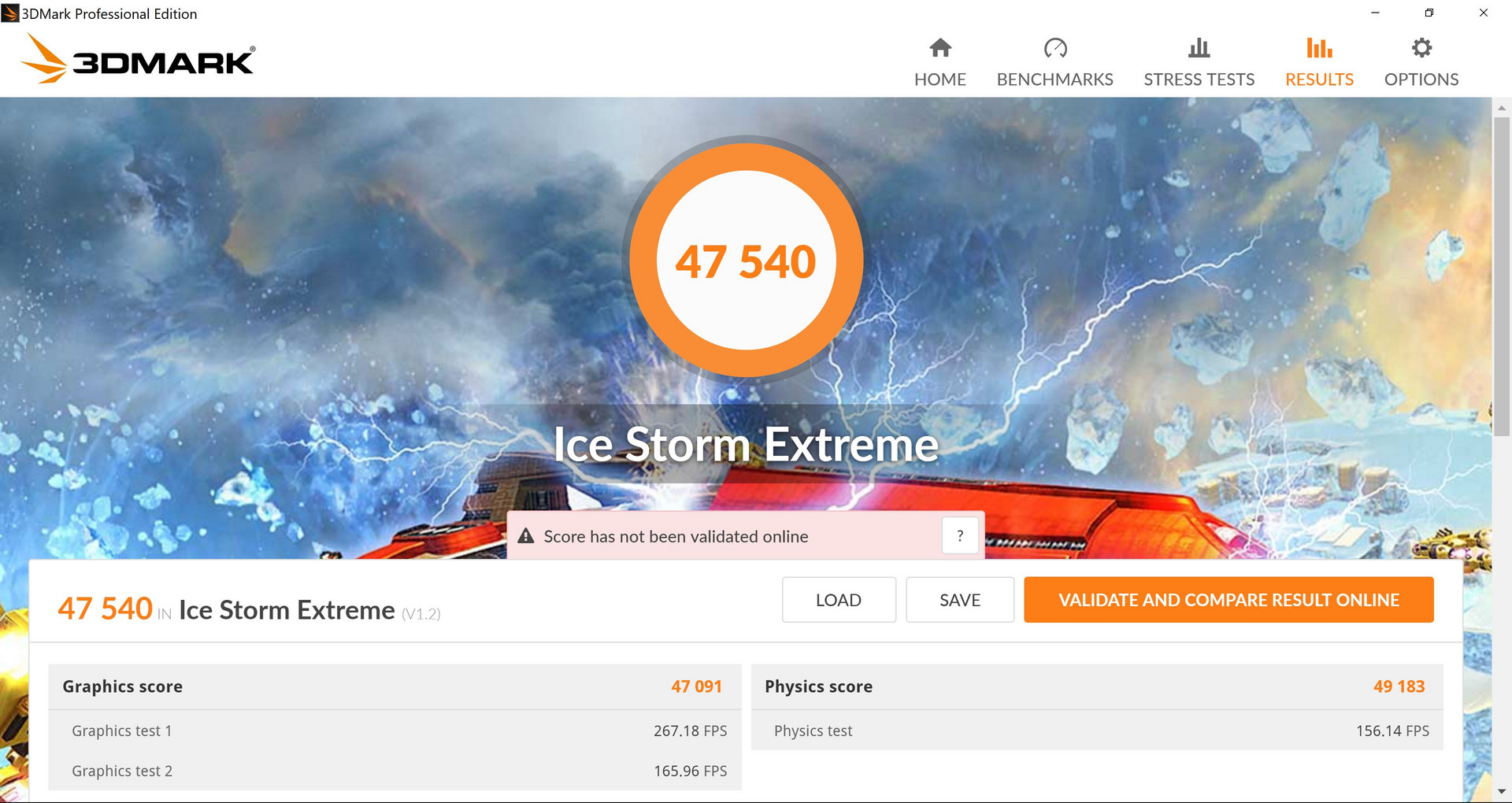Open the RESULTS tab label
Screen dimensions: 1512x803
tap(1319, 80)
